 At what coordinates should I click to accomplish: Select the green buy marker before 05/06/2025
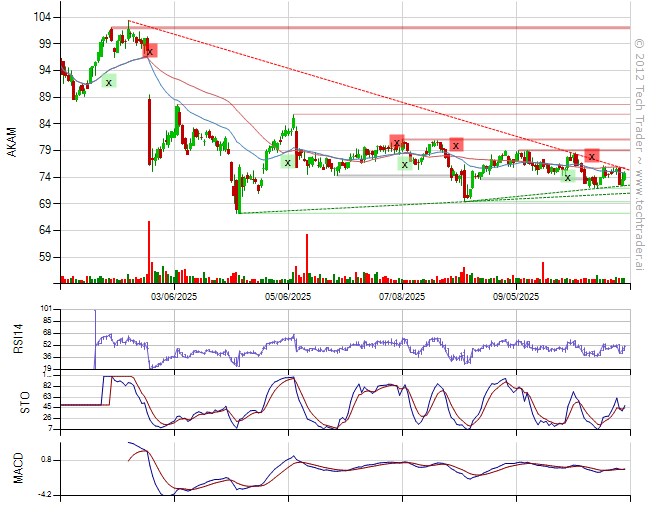coord(287,161)
